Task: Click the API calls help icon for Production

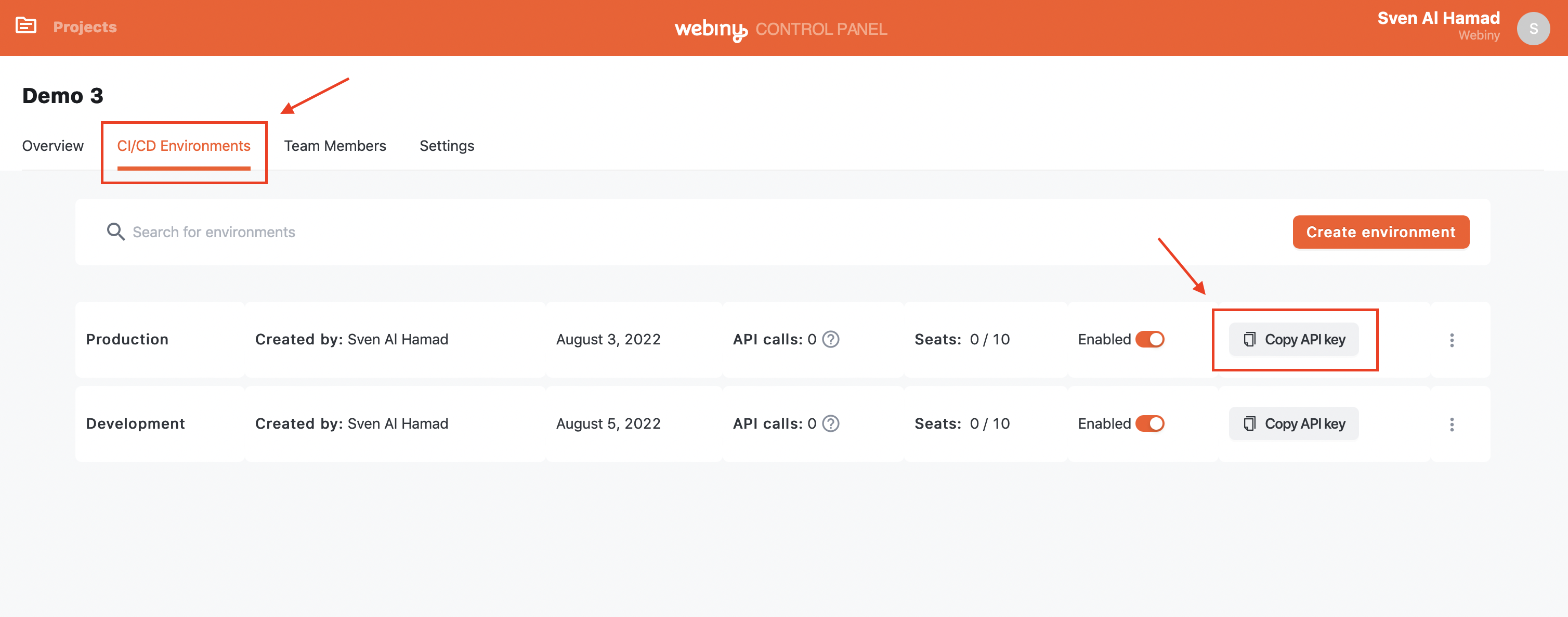Action: tap(831, 339)
